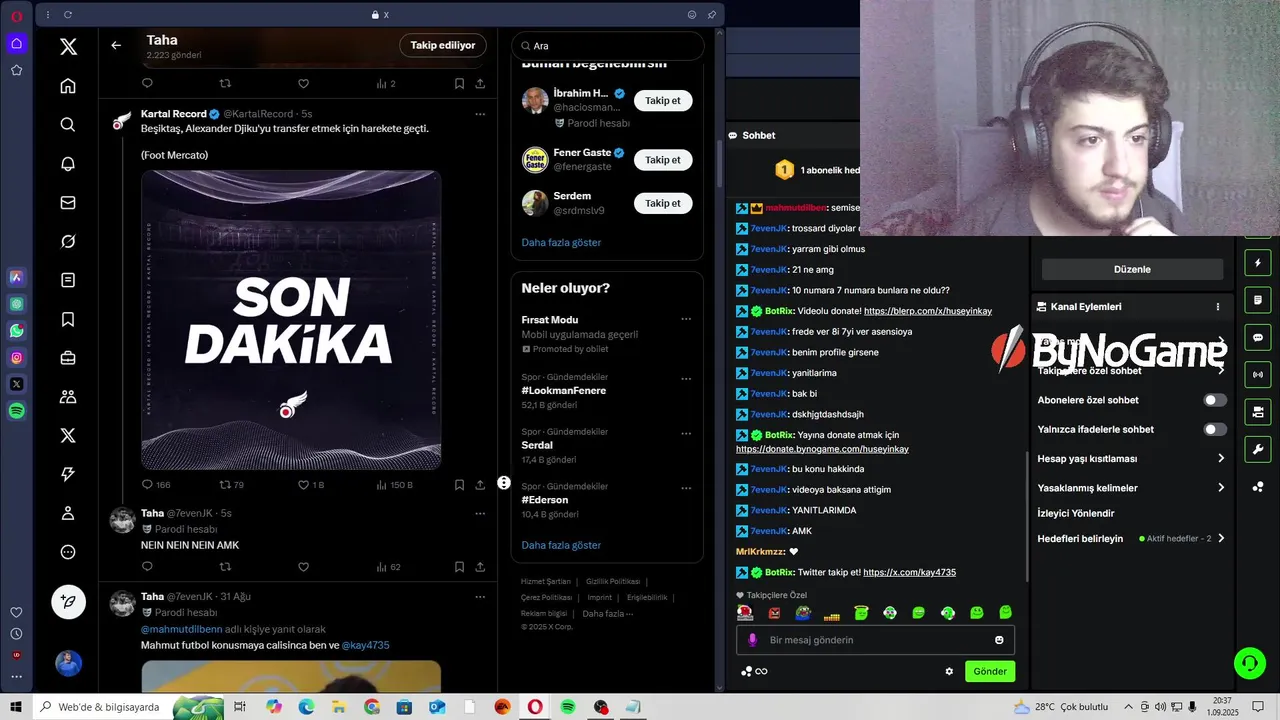Open the Serdal trending topic
Screen dimensions: 1280x720
coord(537,445)
